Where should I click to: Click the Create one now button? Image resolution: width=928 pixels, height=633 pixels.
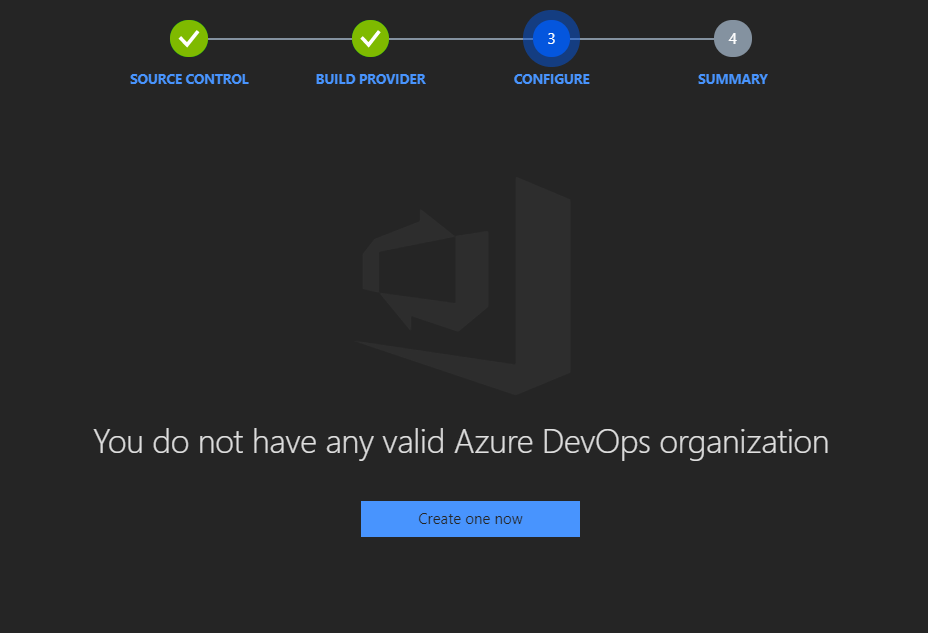[x=470, y=518]
